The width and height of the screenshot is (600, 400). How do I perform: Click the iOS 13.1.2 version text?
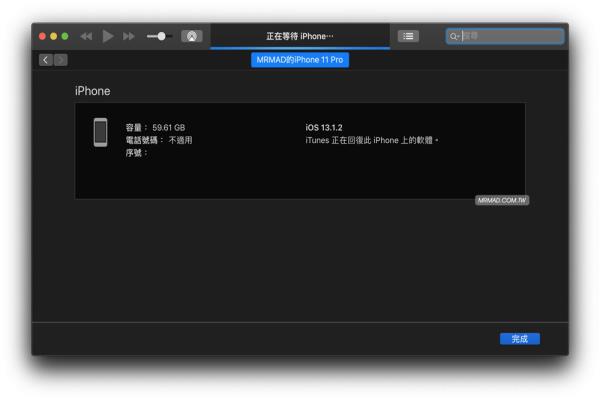coord(324,127)
